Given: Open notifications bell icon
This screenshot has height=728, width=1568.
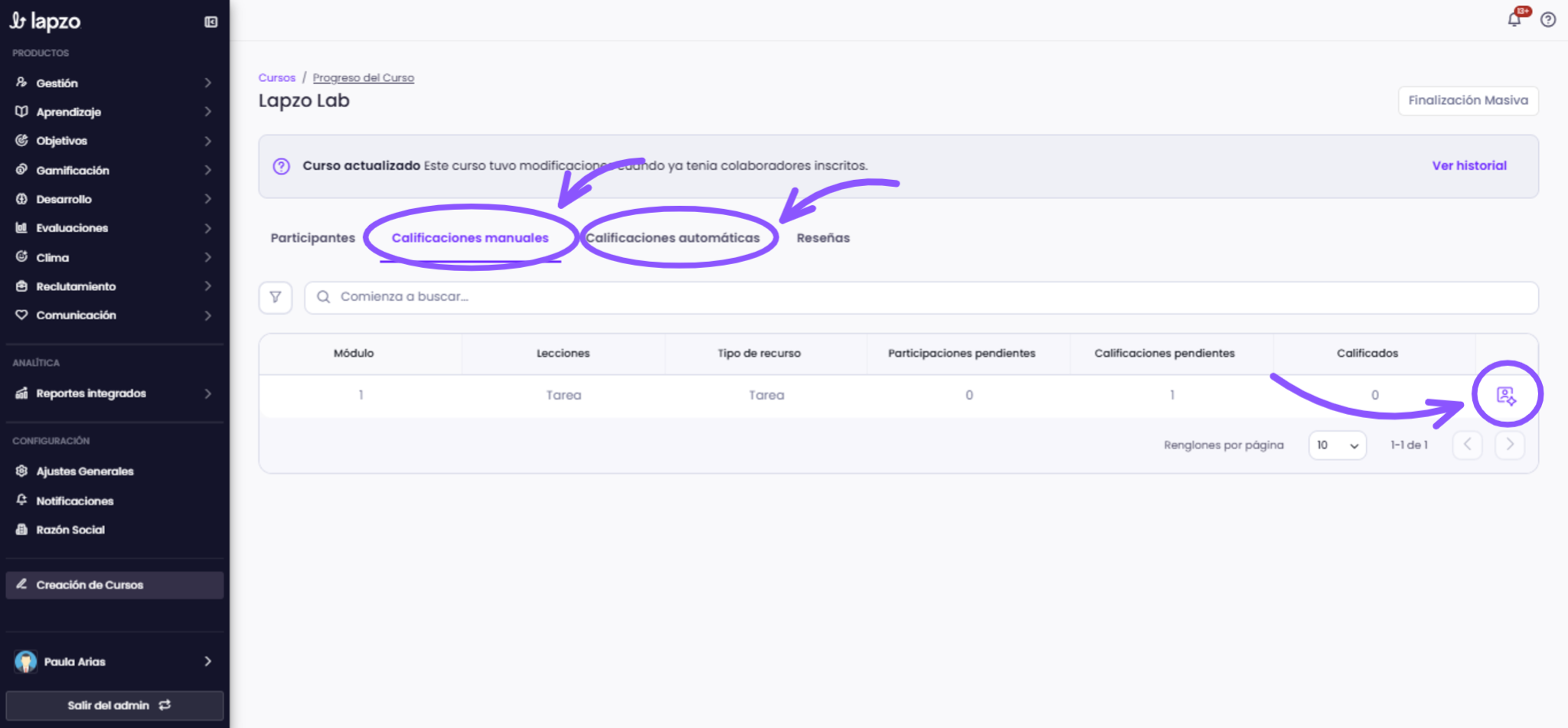Looking at the screenshot, I should pos(1514,20).
